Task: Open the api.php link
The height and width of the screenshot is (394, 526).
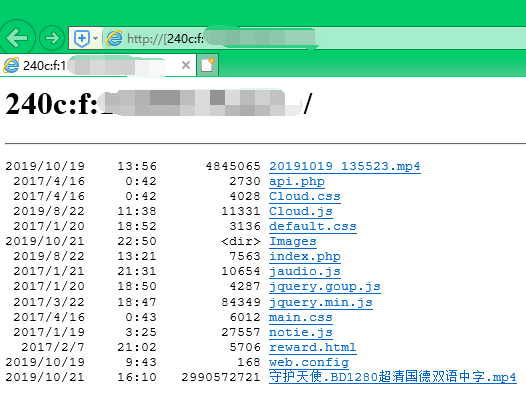Action: 297,181
